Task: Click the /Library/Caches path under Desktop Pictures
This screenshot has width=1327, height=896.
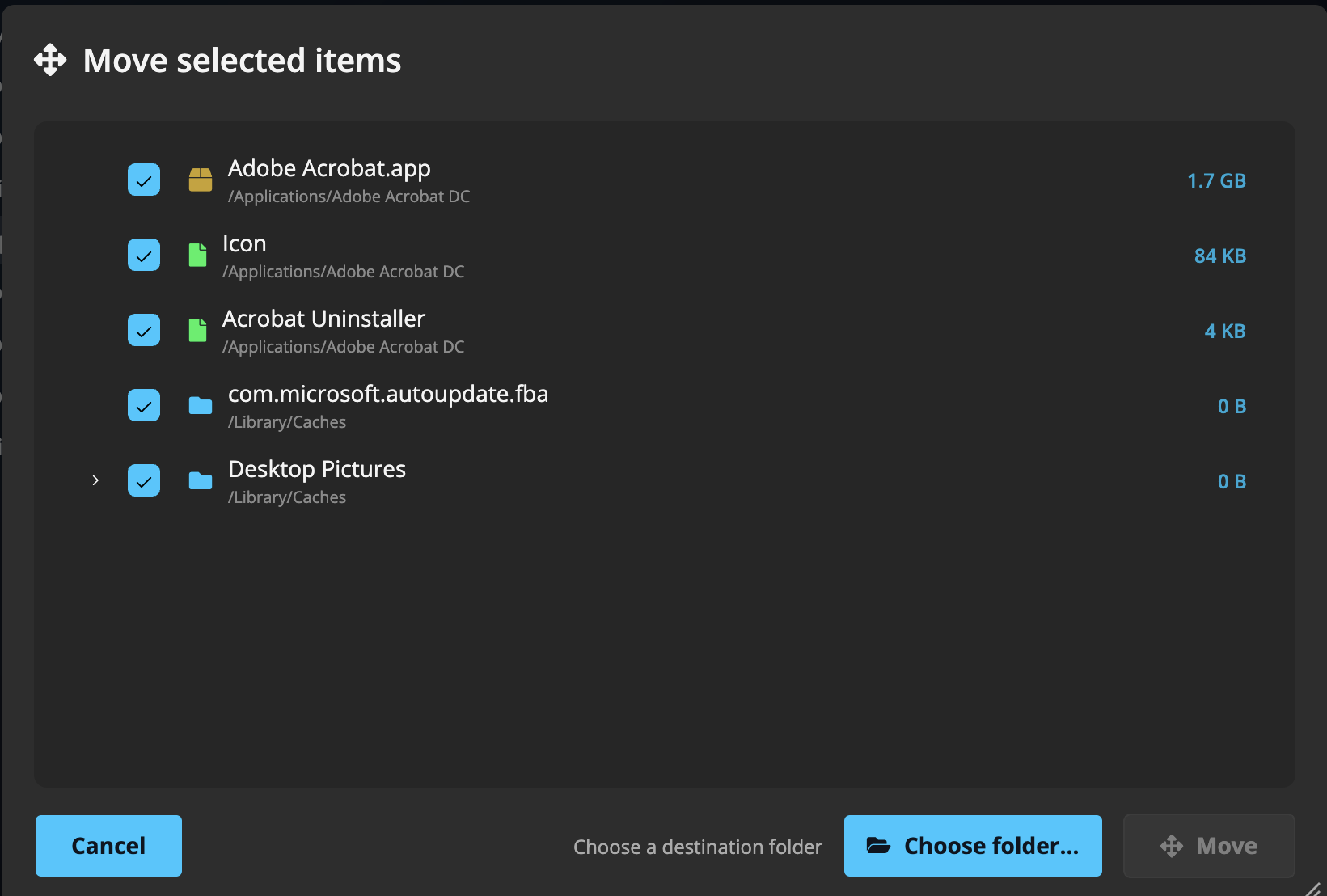Action: click(287, 497)
